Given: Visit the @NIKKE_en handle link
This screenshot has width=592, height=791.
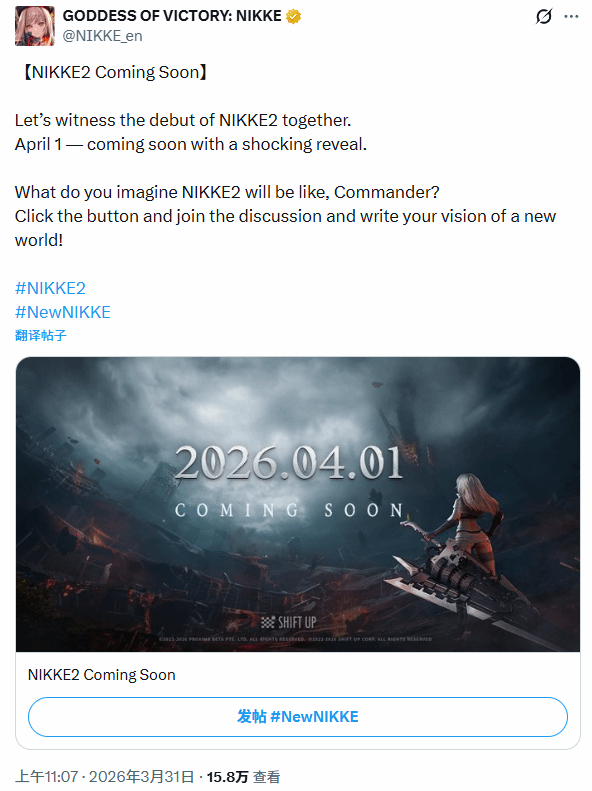Looking at the screenshot, I should pyautogui.click(x=102, y=36).
